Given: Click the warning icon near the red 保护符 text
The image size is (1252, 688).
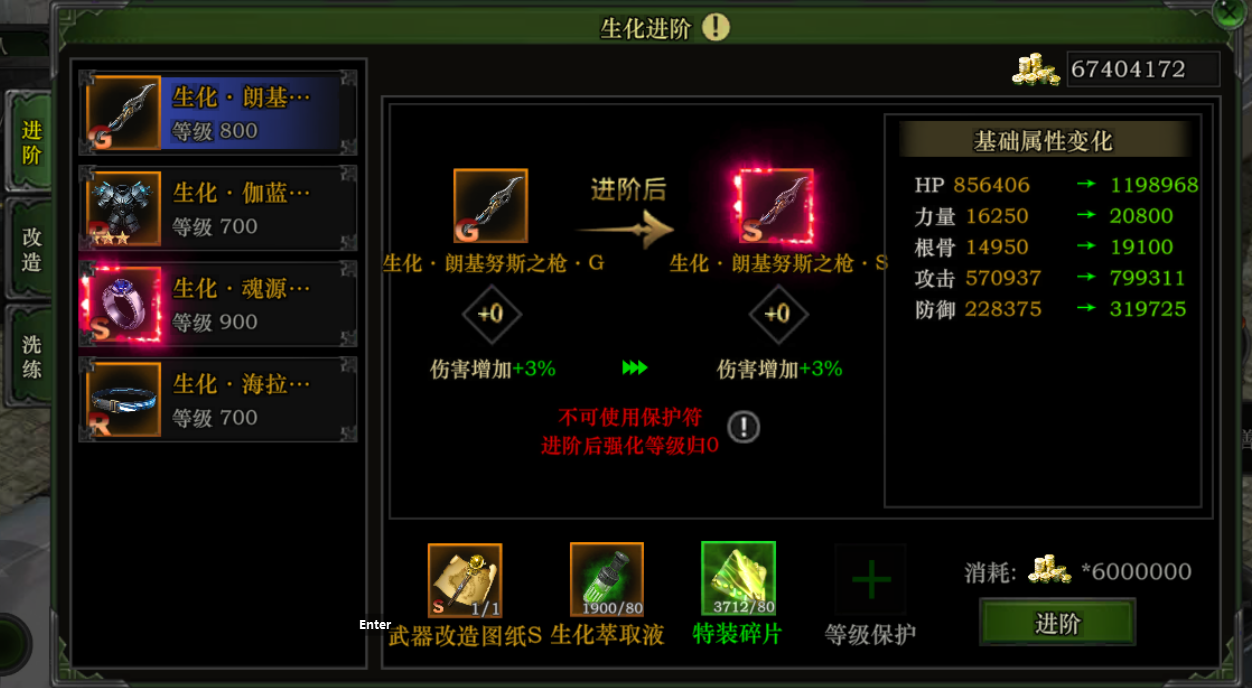Looking at the screenshot, I should click(743, 427).
